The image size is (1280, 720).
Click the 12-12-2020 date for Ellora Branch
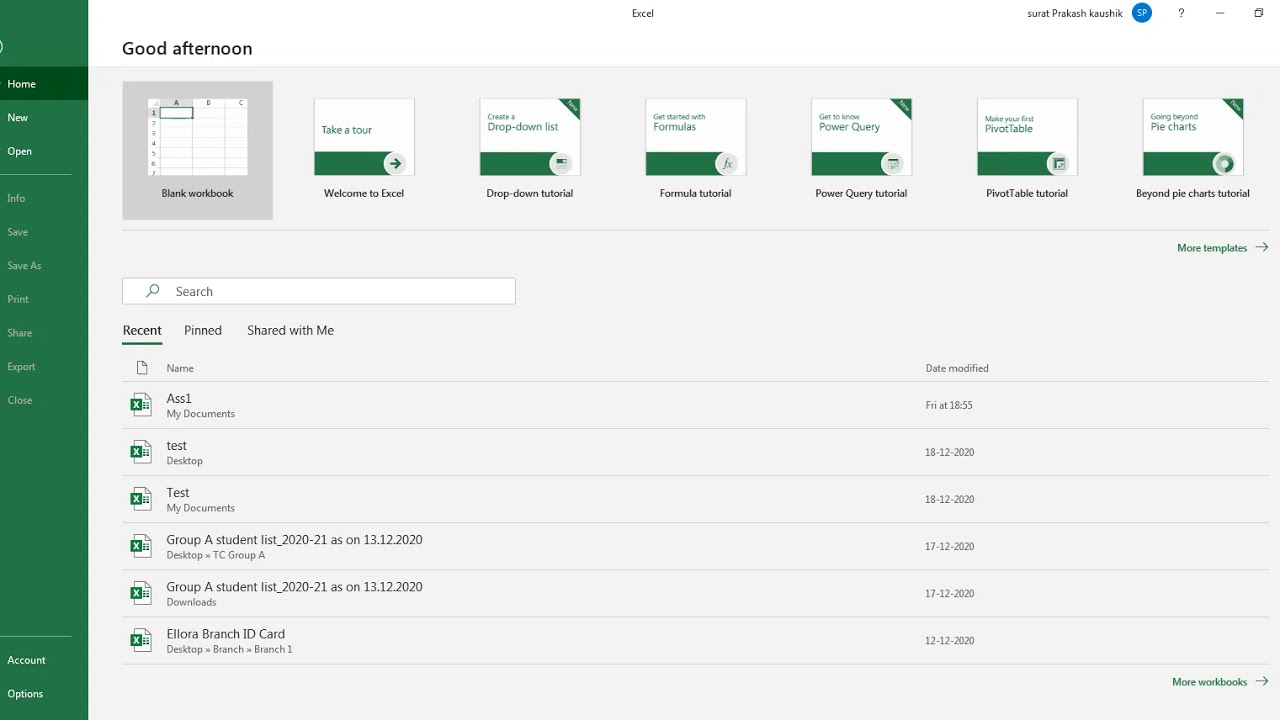point(950,641)
